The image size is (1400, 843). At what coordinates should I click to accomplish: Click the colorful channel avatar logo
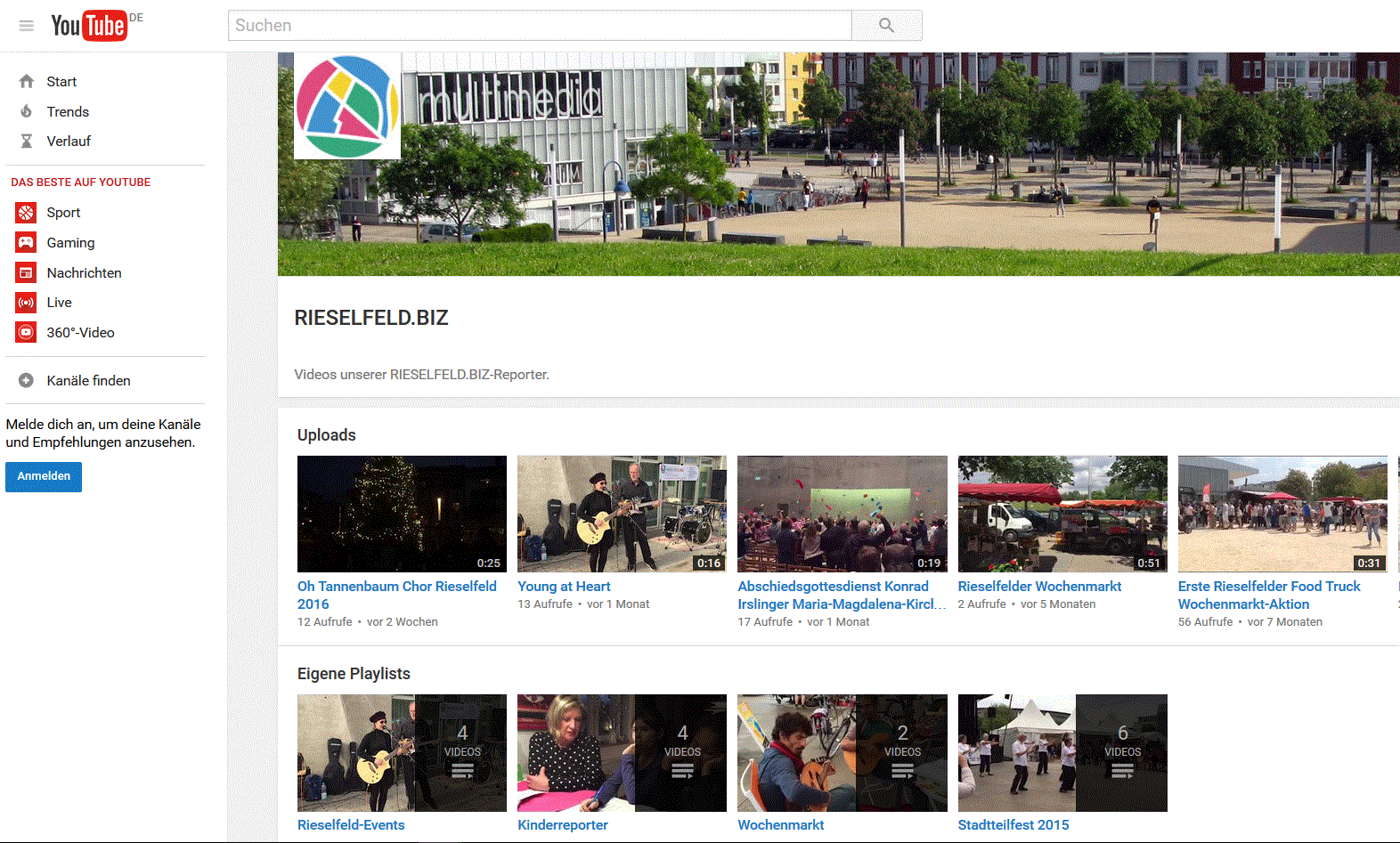point(347,106)
